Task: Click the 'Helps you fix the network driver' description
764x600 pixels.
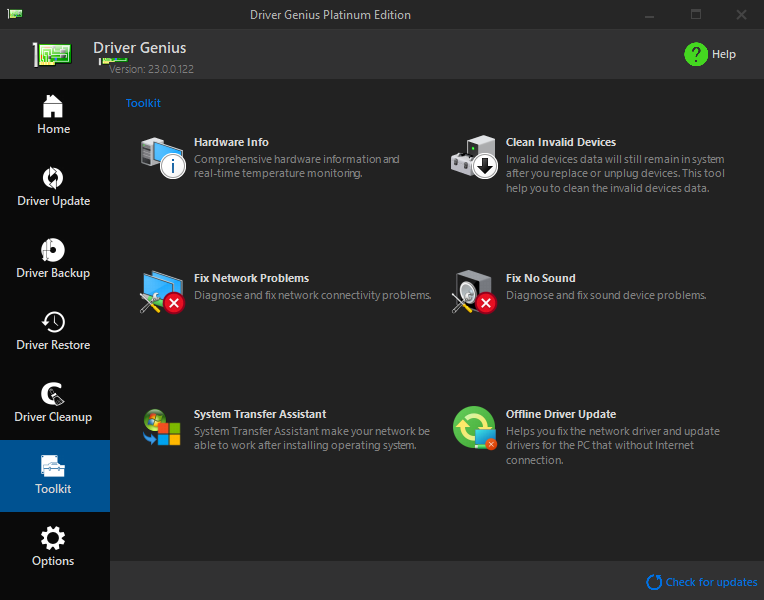Action: [x=612, y=445]
